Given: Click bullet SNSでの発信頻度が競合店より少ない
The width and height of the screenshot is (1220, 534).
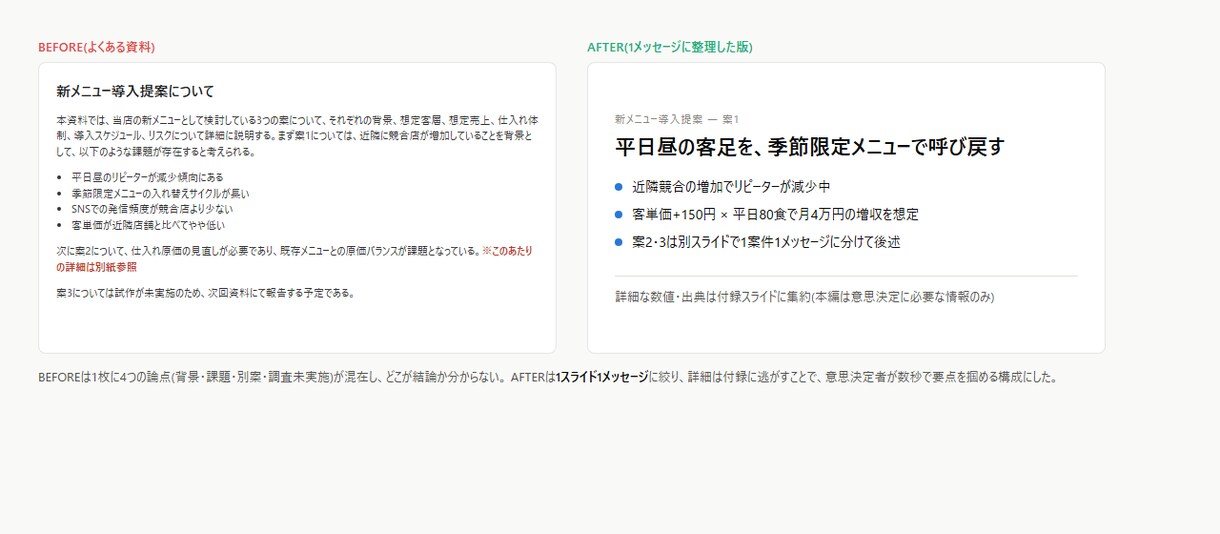Looking at the screenshot, I should pyautogui.click(x=152, y=209).
